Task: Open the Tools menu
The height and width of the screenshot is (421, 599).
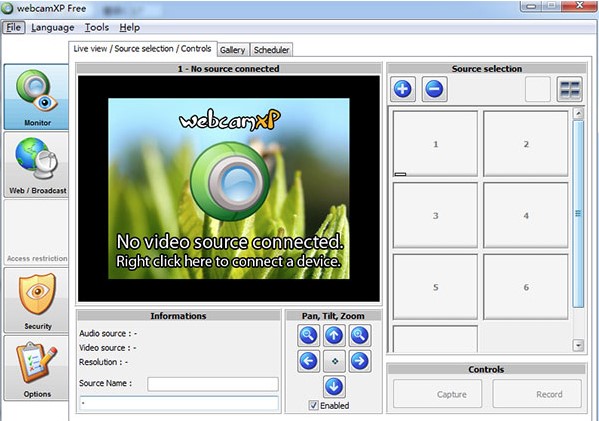Action: point(97,28)
